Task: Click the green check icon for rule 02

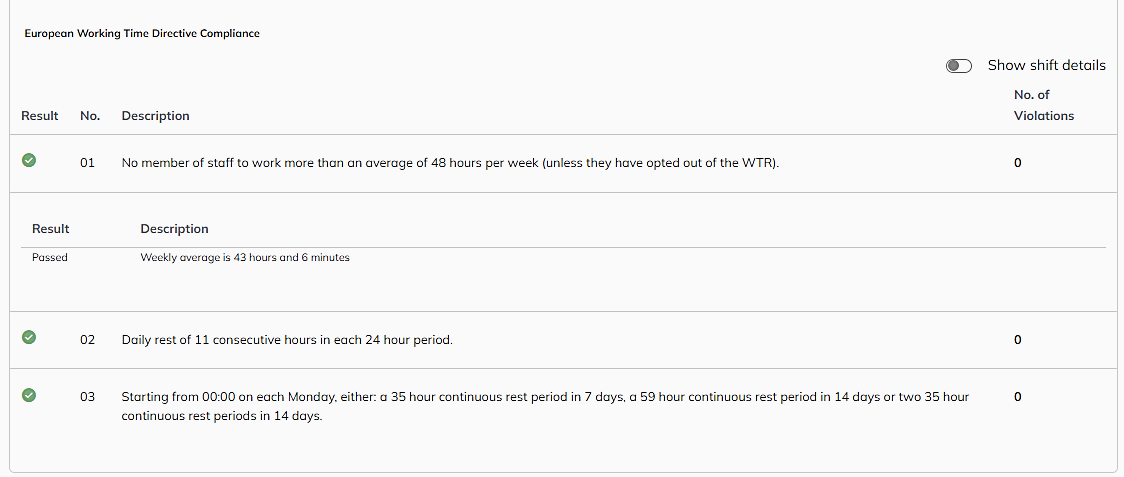Action: coord(29,337)
